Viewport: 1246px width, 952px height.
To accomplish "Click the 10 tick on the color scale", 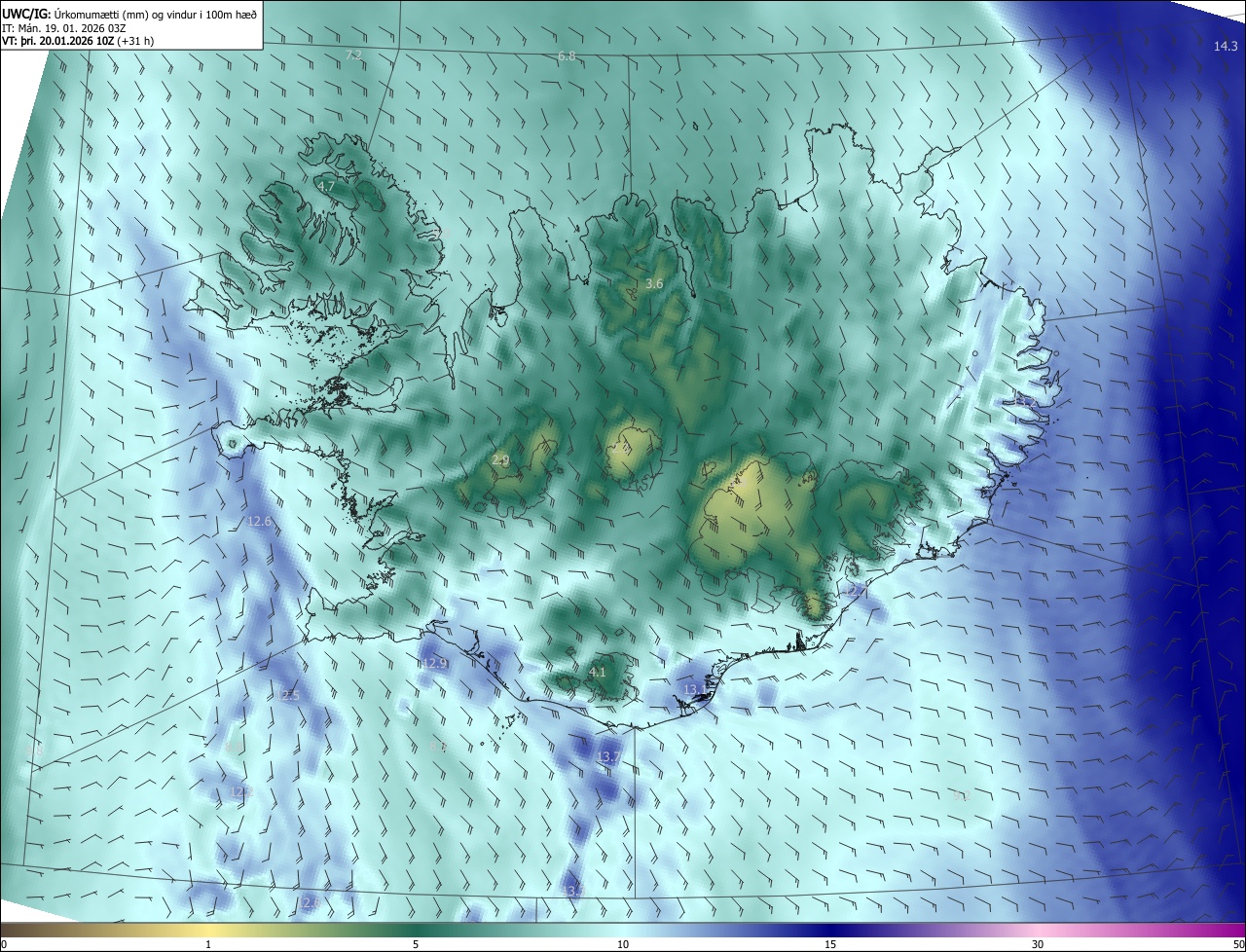I will pos(623,945).
